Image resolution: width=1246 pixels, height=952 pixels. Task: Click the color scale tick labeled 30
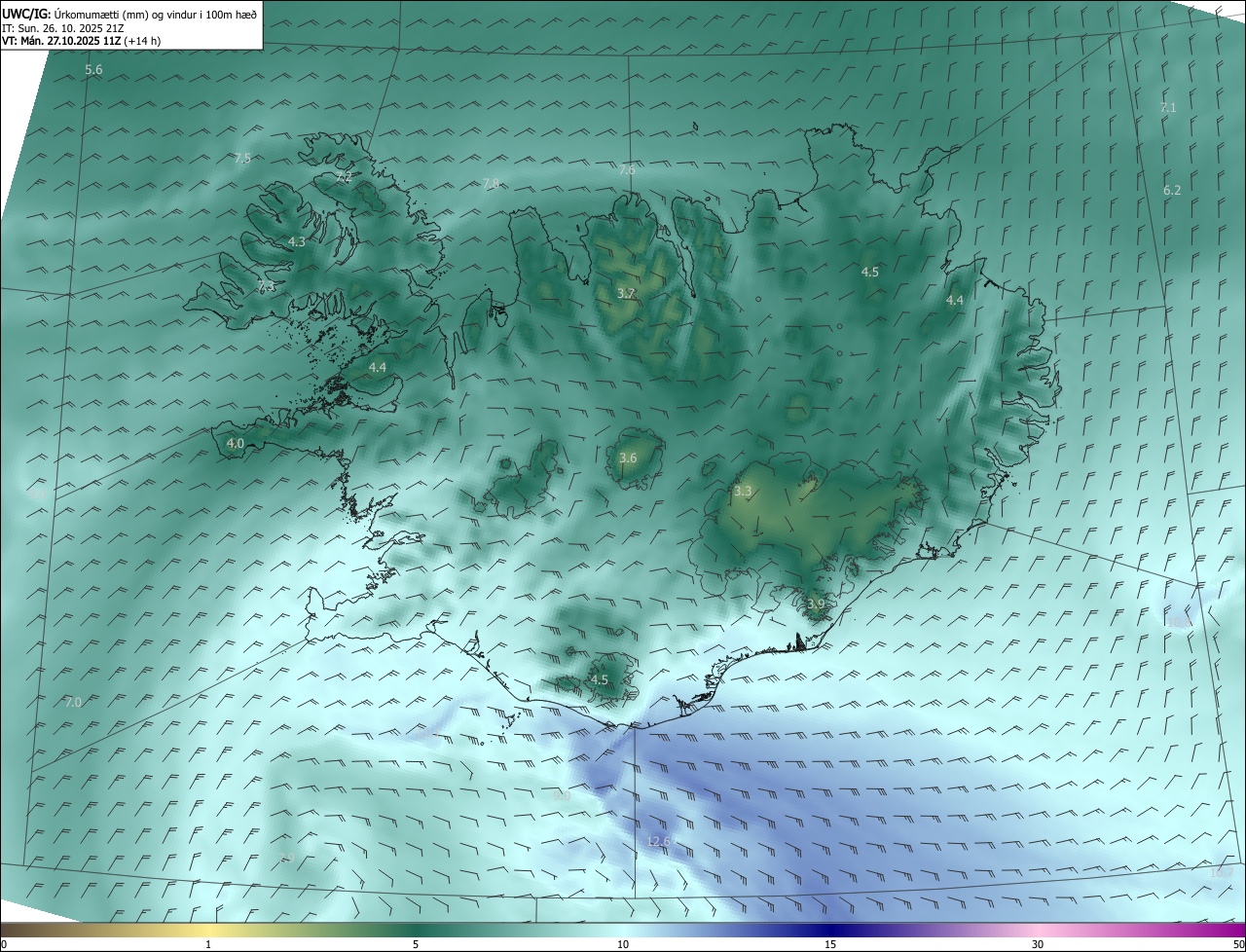[x=1038, y=944]
